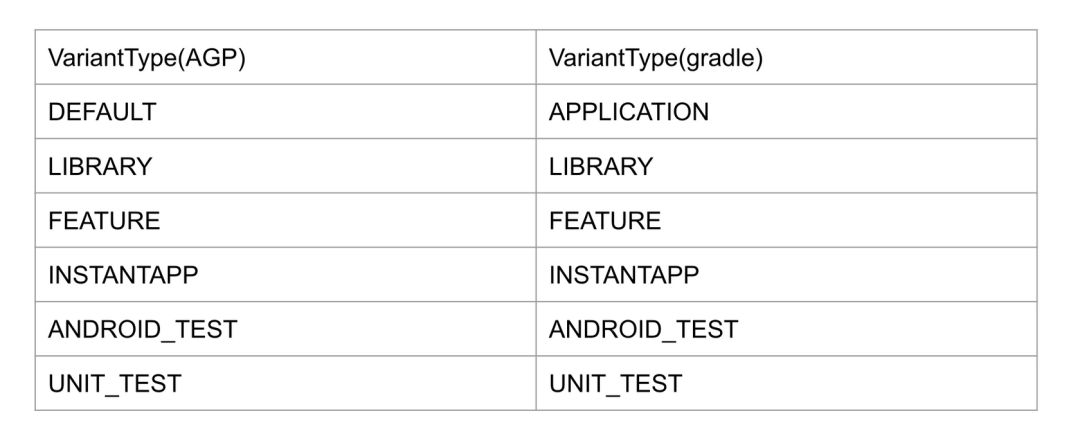Click INSTANTAPP in the VariantType(AGP) column

pos(123,275)
